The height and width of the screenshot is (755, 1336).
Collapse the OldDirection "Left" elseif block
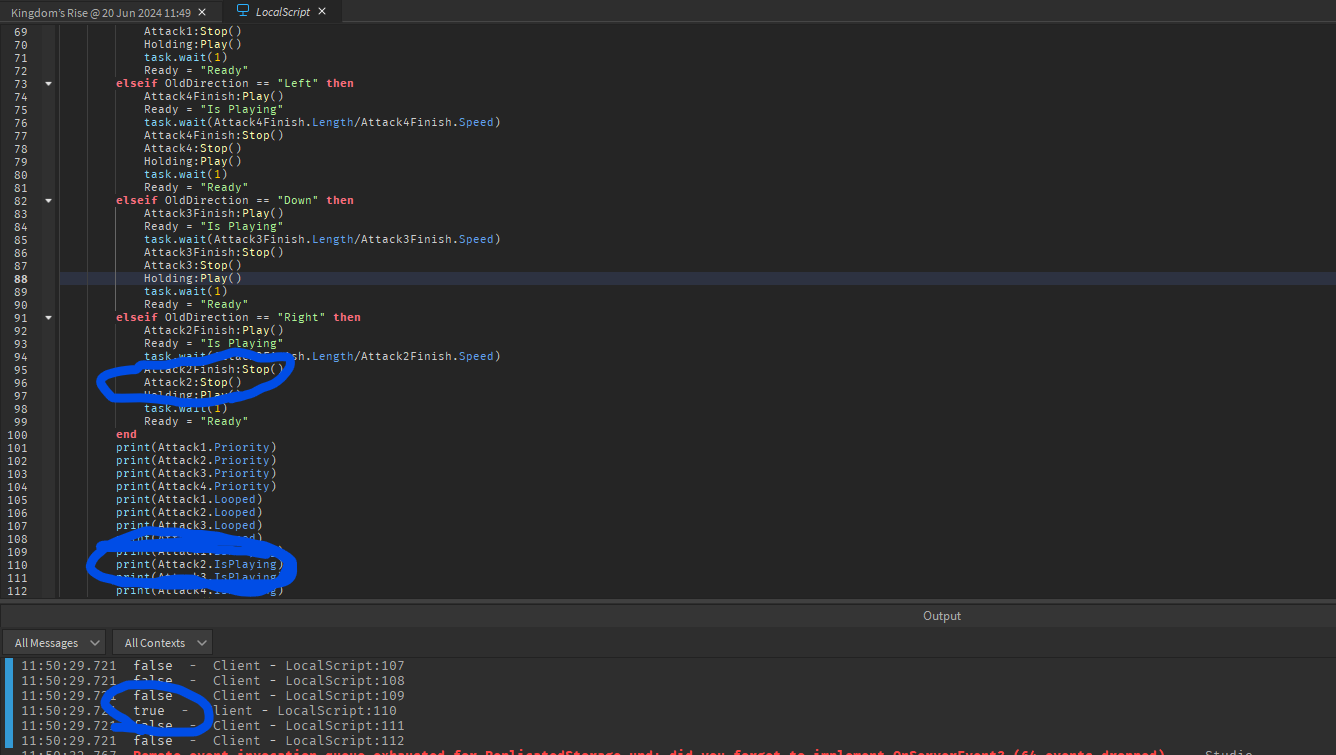point(47,82)
